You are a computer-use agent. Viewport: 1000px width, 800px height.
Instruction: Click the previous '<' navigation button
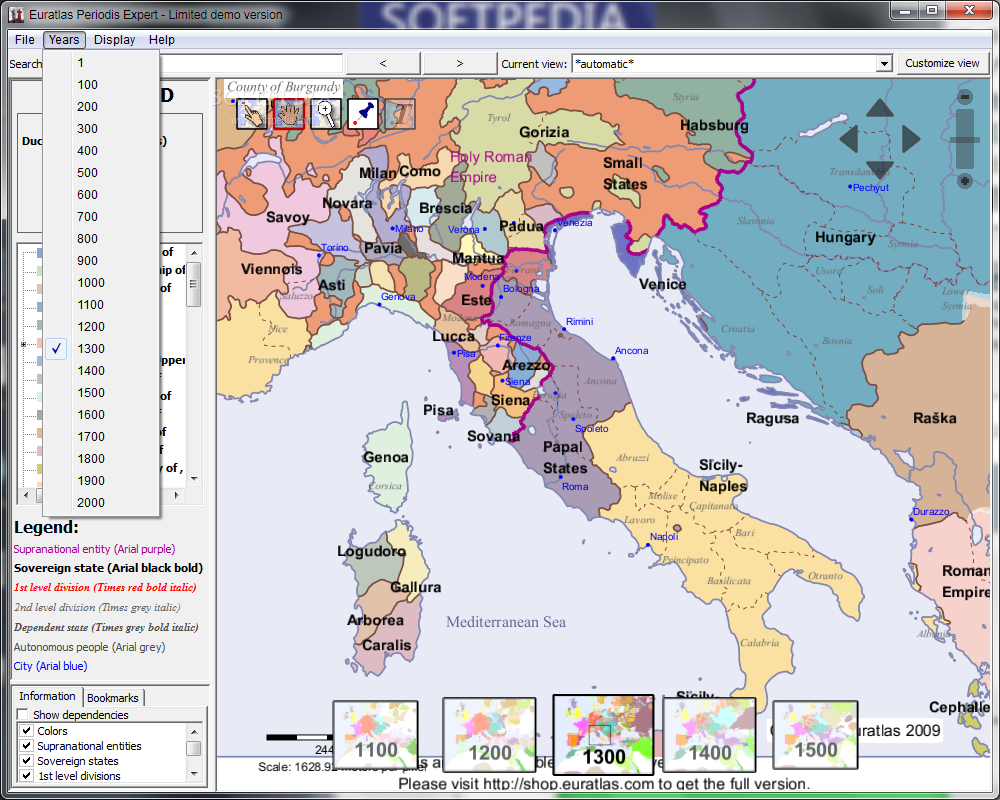[x=383, y=63]
